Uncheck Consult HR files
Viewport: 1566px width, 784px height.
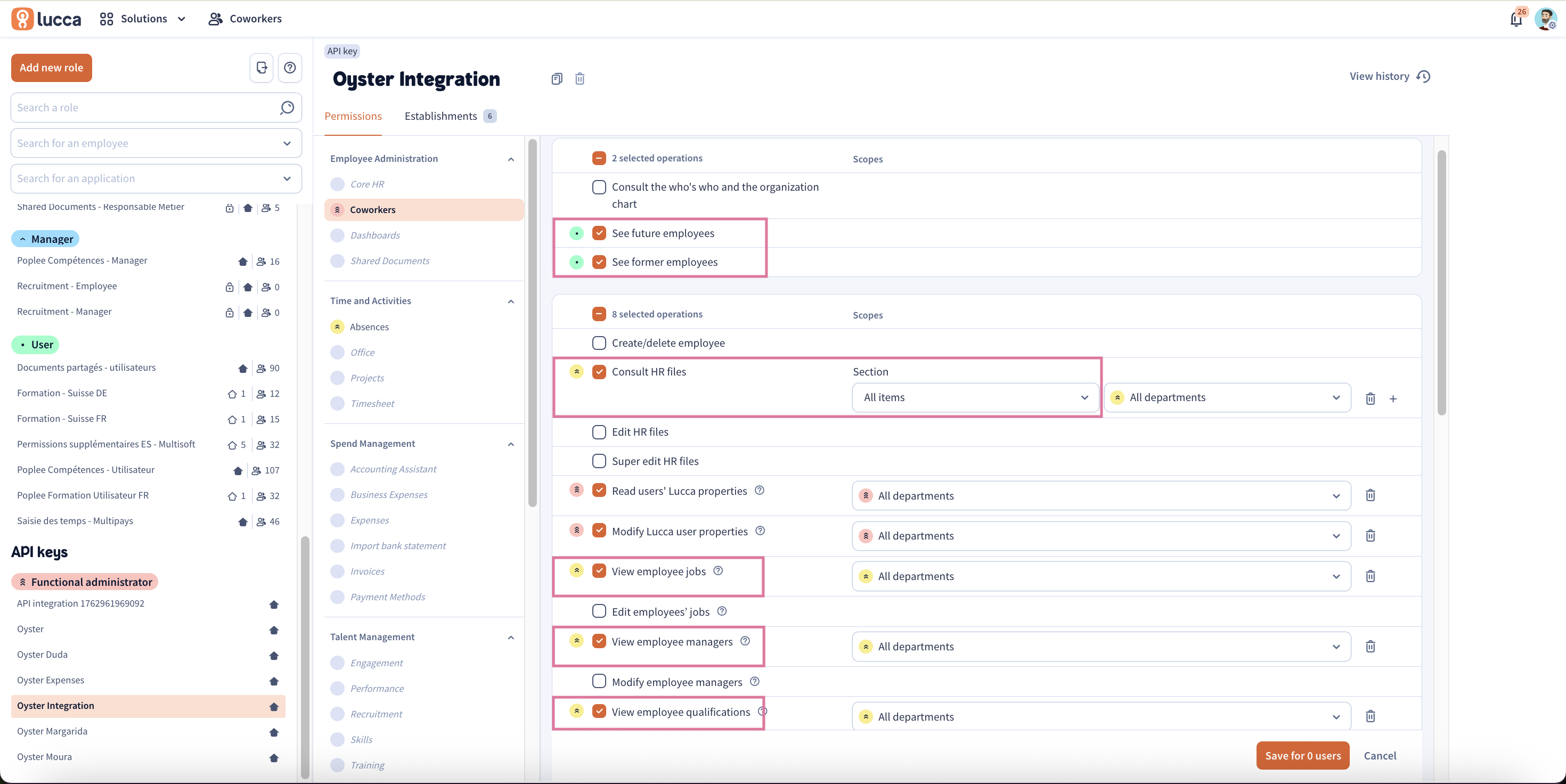[599, 372]
